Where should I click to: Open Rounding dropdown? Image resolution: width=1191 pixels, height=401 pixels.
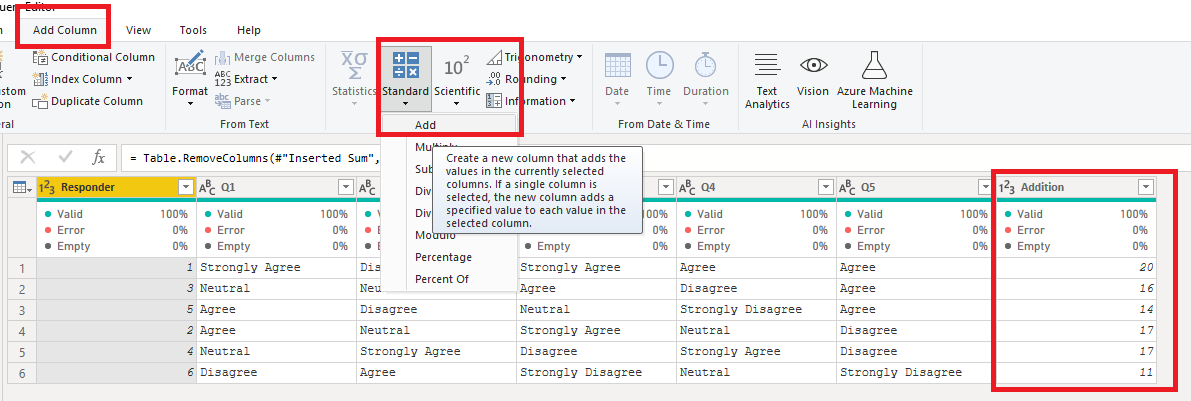tap(526, 79)
